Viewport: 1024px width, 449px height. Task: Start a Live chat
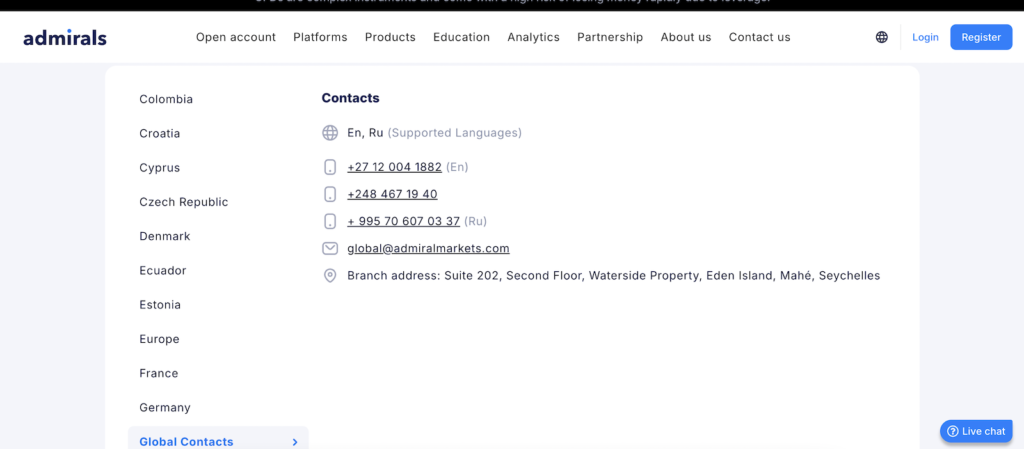975,431
